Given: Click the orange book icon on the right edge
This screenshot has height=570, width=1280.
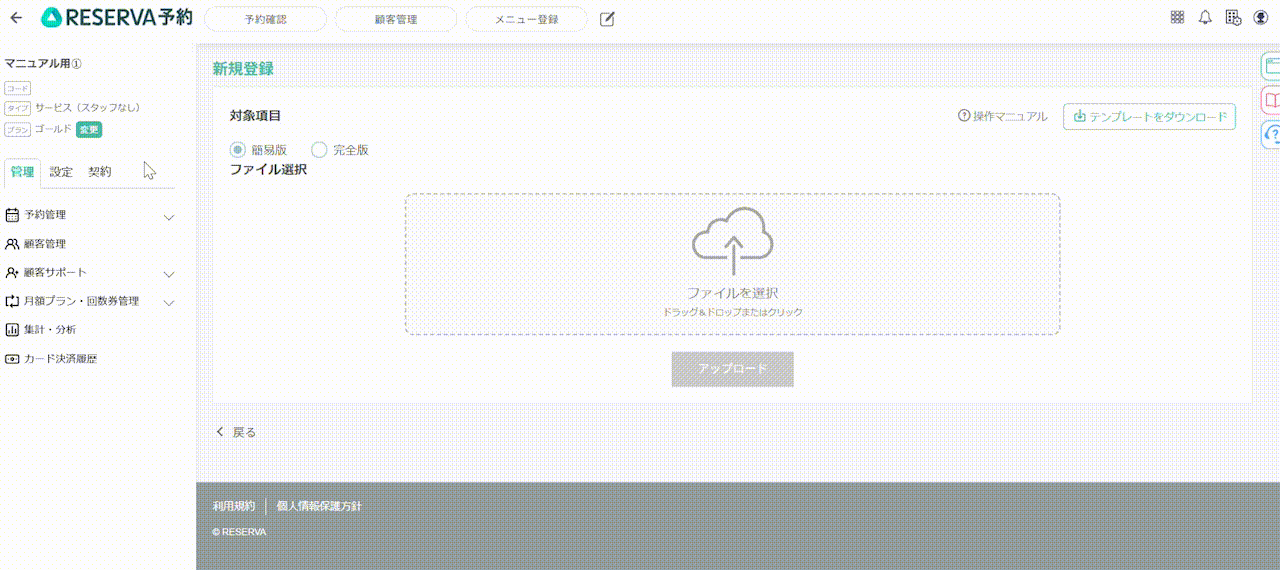Looking at the screenshot, I should pyautogui.click(x=1270, y=100).
